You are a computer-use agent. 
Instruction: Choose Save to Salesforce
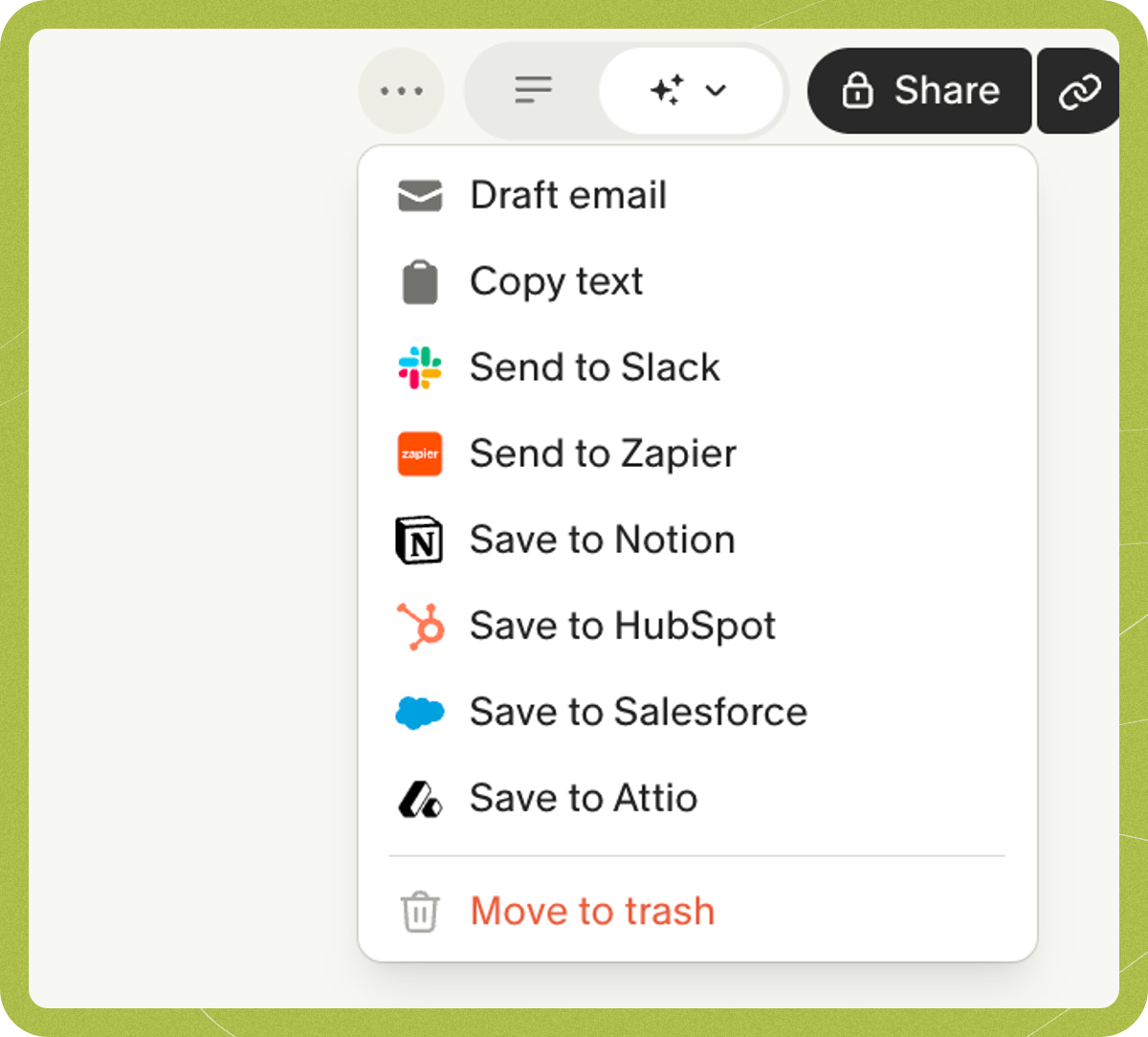pyautogui.click(x=697, y=712)
